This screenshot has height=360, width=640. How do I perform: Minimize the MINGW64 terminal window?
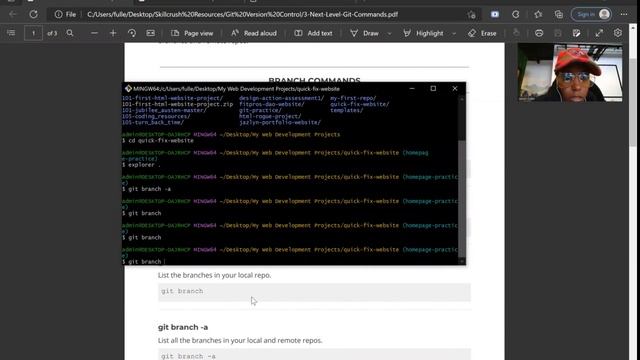(412, 89)
